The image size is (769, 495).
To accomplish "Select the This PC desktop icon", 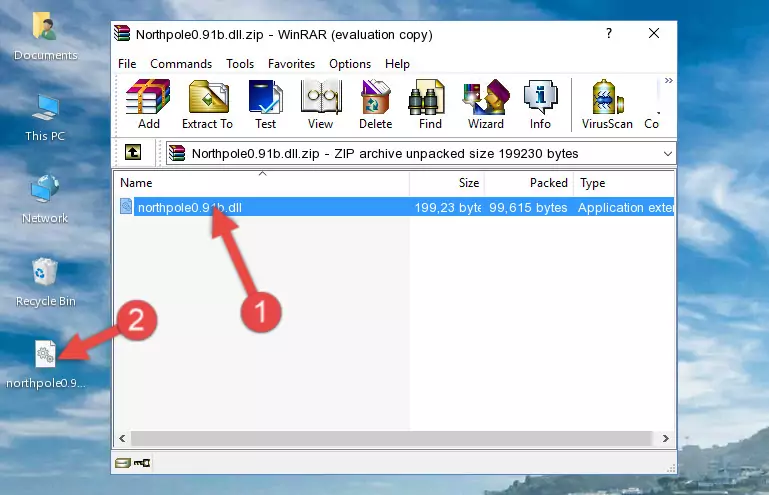I will click(x=45, y=118).
